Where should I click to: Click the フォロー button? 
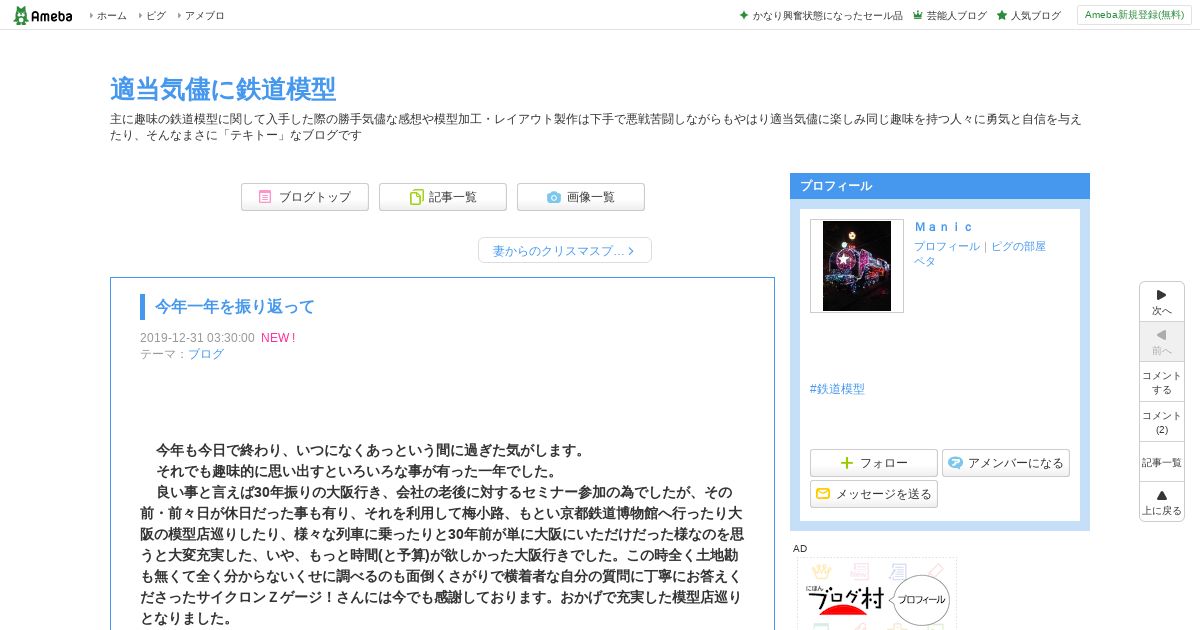(x=874, y=463)
